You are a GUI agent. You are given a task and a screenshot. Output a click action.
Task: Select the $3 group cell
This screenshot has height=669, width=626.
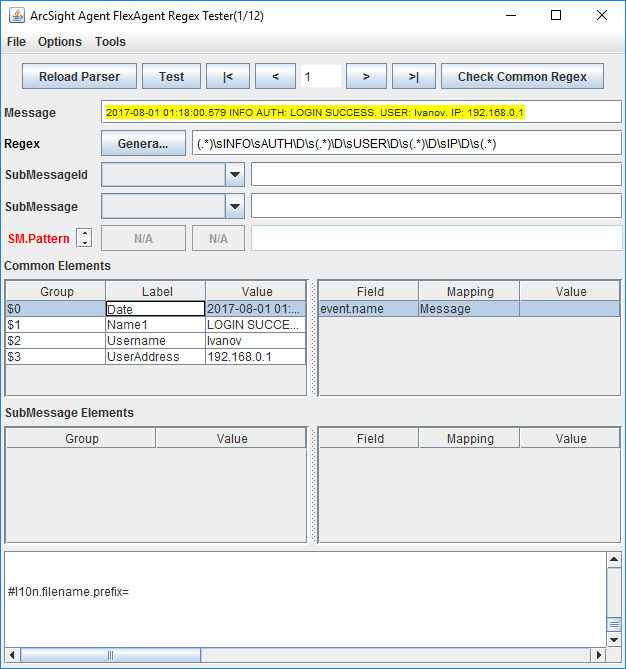56,356
